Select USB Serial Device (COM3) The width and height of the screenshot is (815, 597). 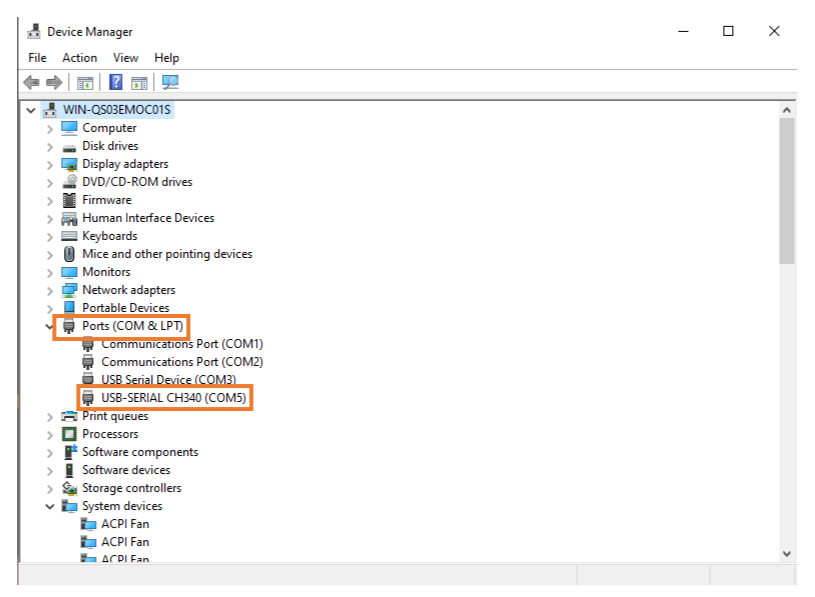tap(168, 380)
